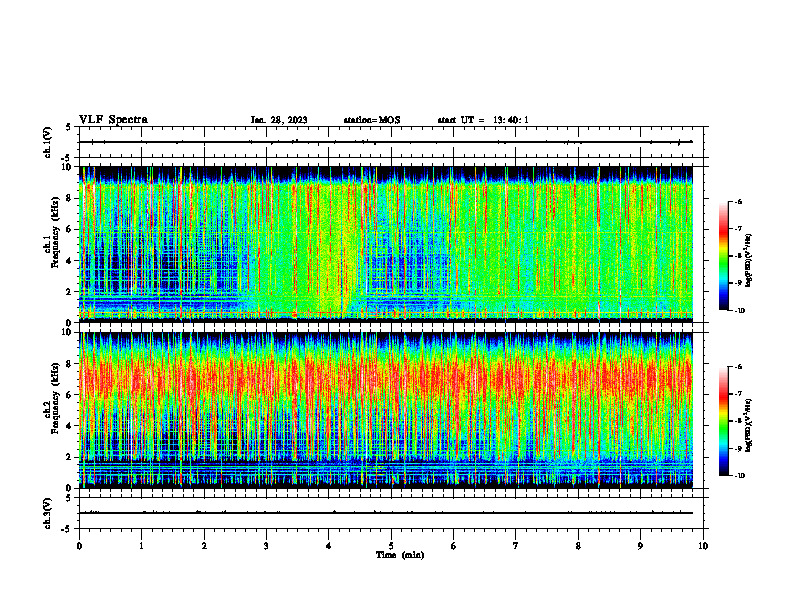Screen dimensions: 792x612
Task: Click the "ch.1(V)" waveform axis label
Action: (x=47, y=142)
